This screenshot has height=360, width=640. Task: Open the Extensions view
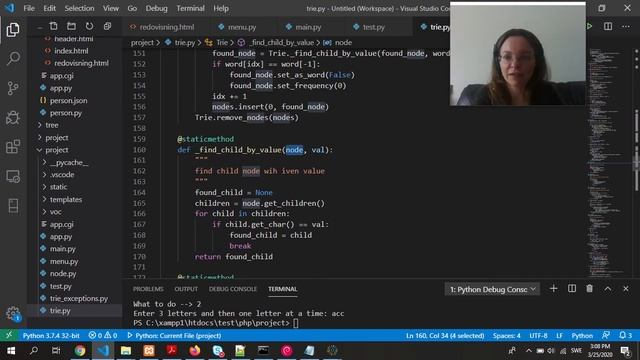coord(13,147)
